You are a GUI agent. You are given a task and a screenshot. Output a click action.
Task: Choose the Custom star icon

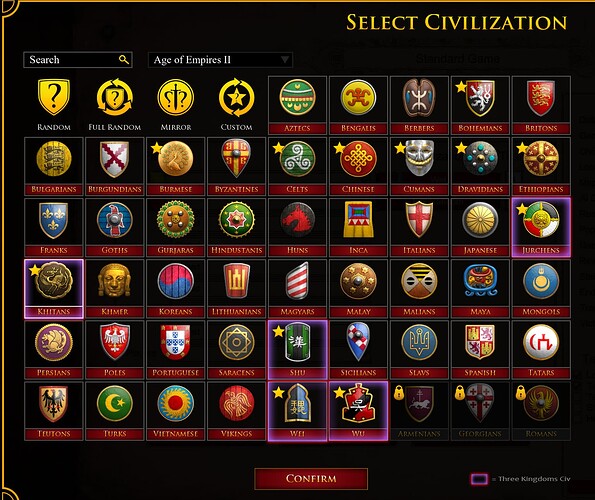pyautogui.click(x=236, y=97)
